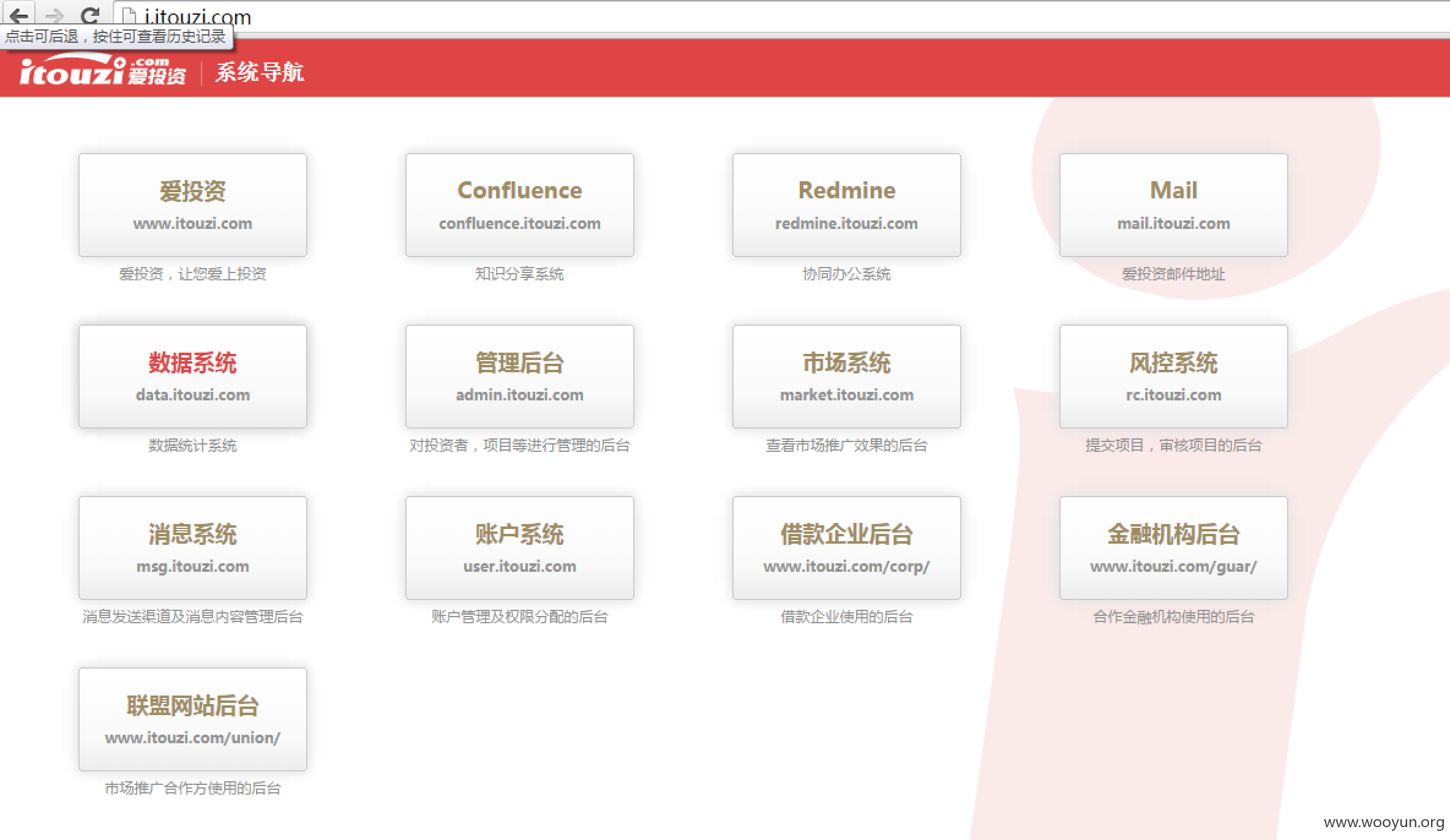This screenshot has width=1450, height=840.
Task: Click caption 查看市场推广效果的后台
Action: [847, 445]
